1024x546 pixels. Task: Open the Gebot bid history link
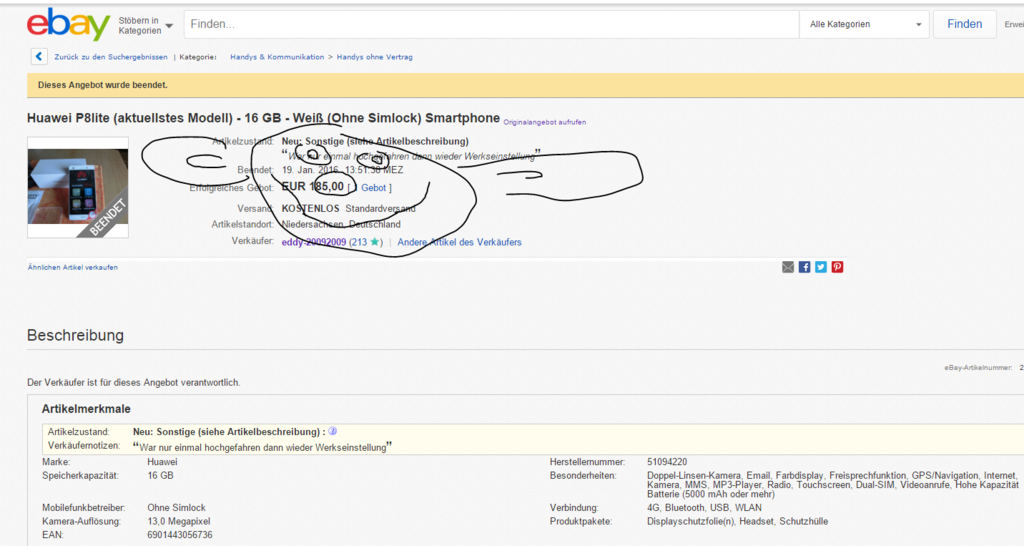[374, 187]
